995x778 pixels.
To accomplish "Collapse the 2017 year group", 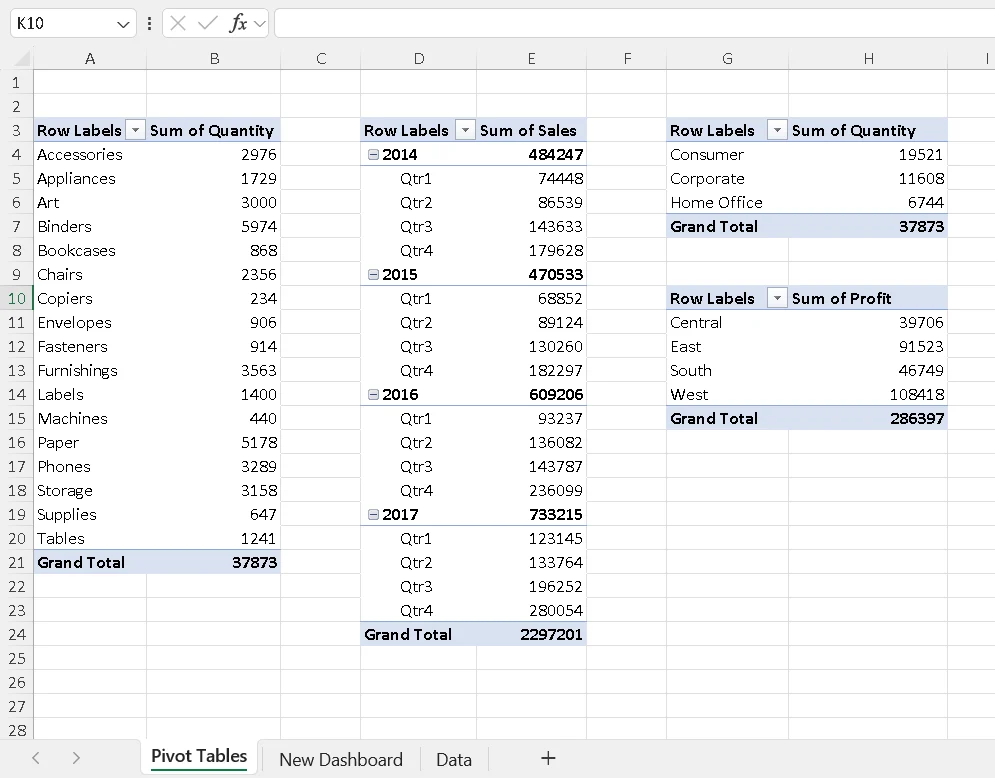I will [x=374, y=515].
